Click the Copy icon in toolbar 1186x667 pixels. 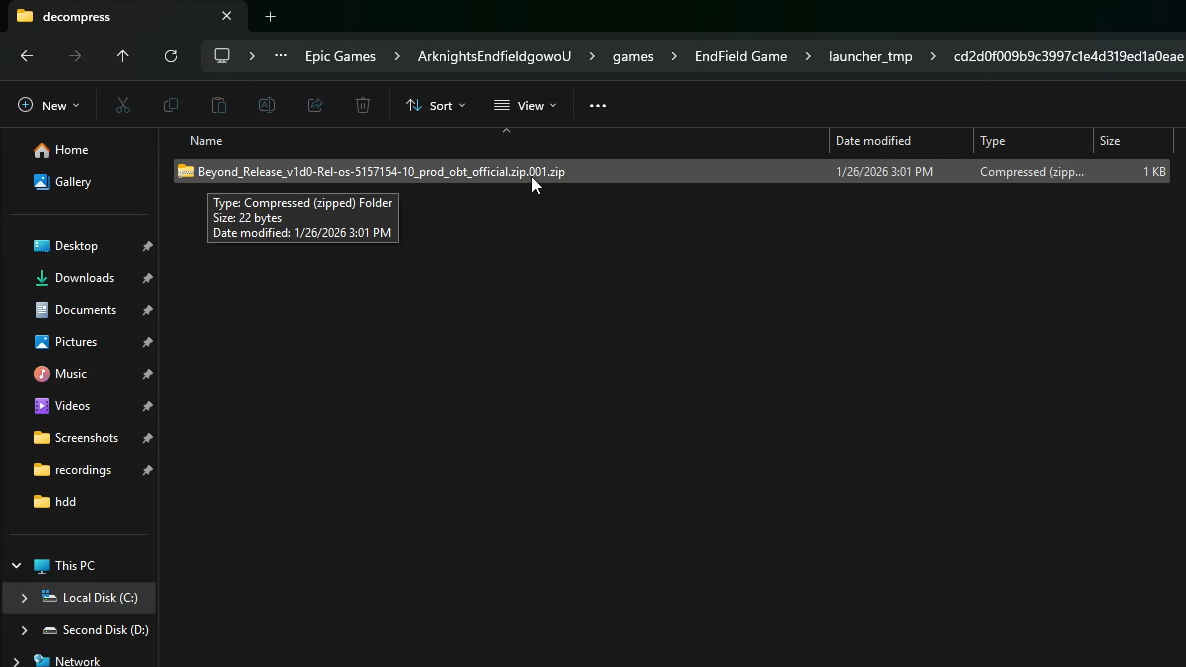pyautogui.click(x=171, y=105)
